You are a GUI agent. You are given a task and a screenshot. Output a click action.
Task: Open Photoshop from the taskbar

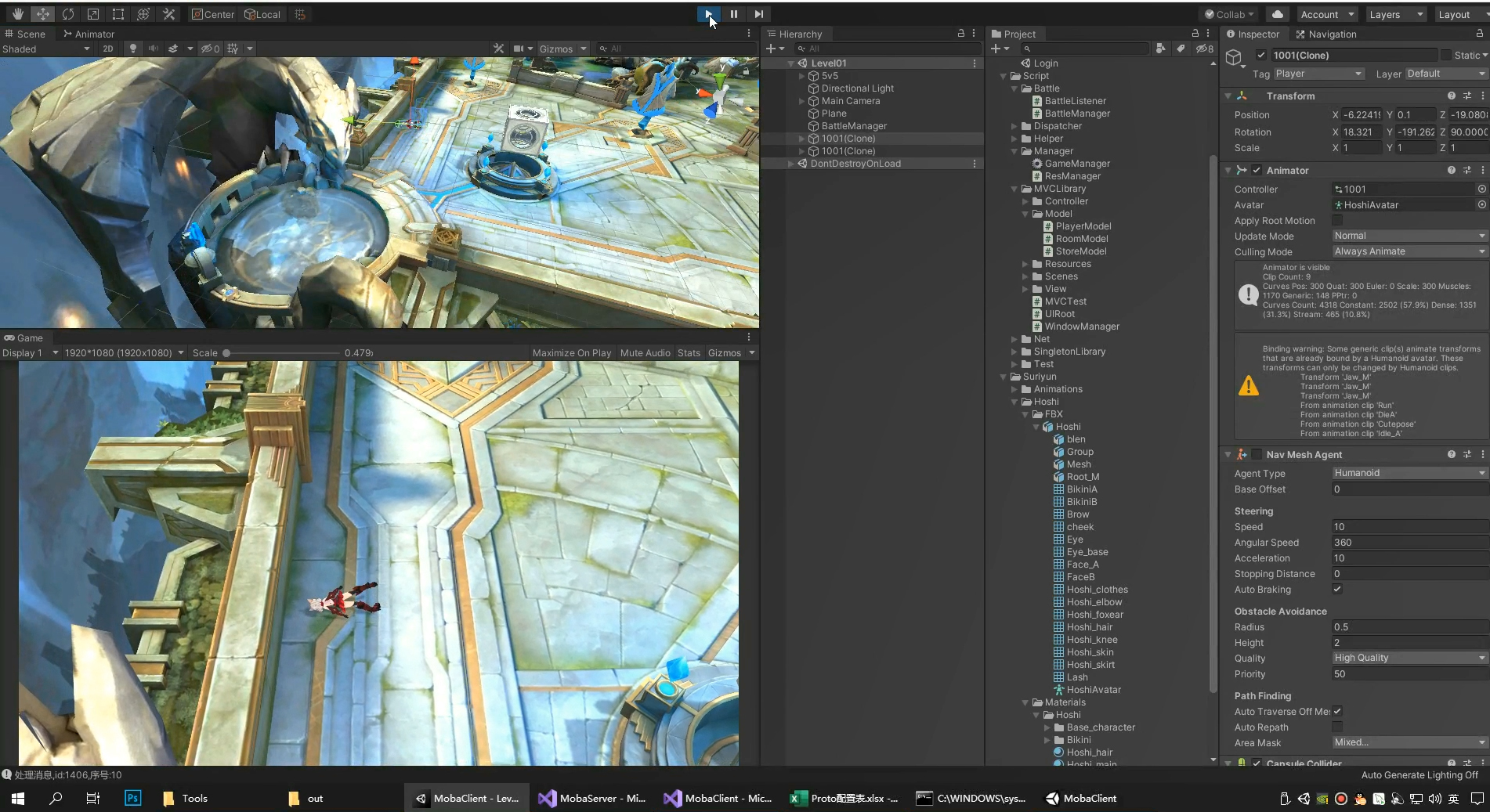click(132, 798)
